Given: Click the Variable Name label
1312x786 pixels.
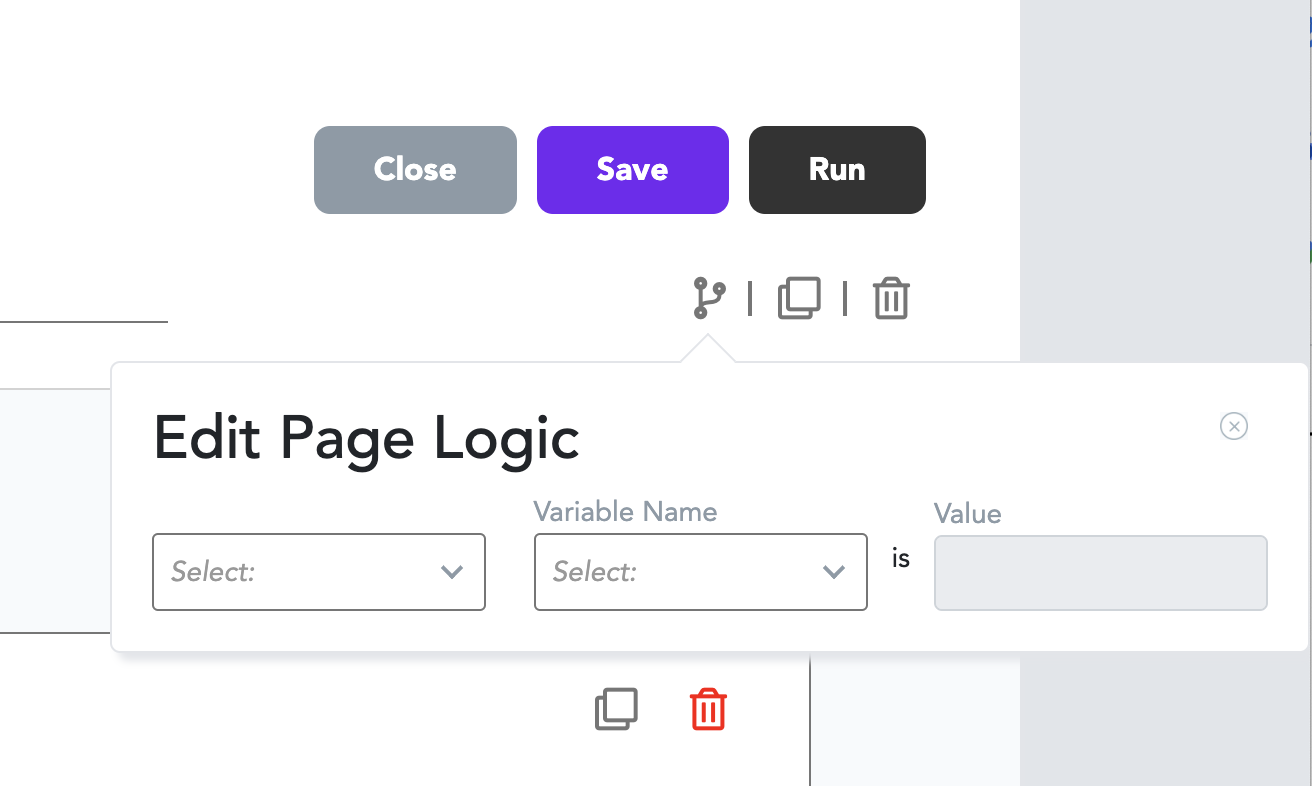Looking at the screenshot, I should (625, 512).
